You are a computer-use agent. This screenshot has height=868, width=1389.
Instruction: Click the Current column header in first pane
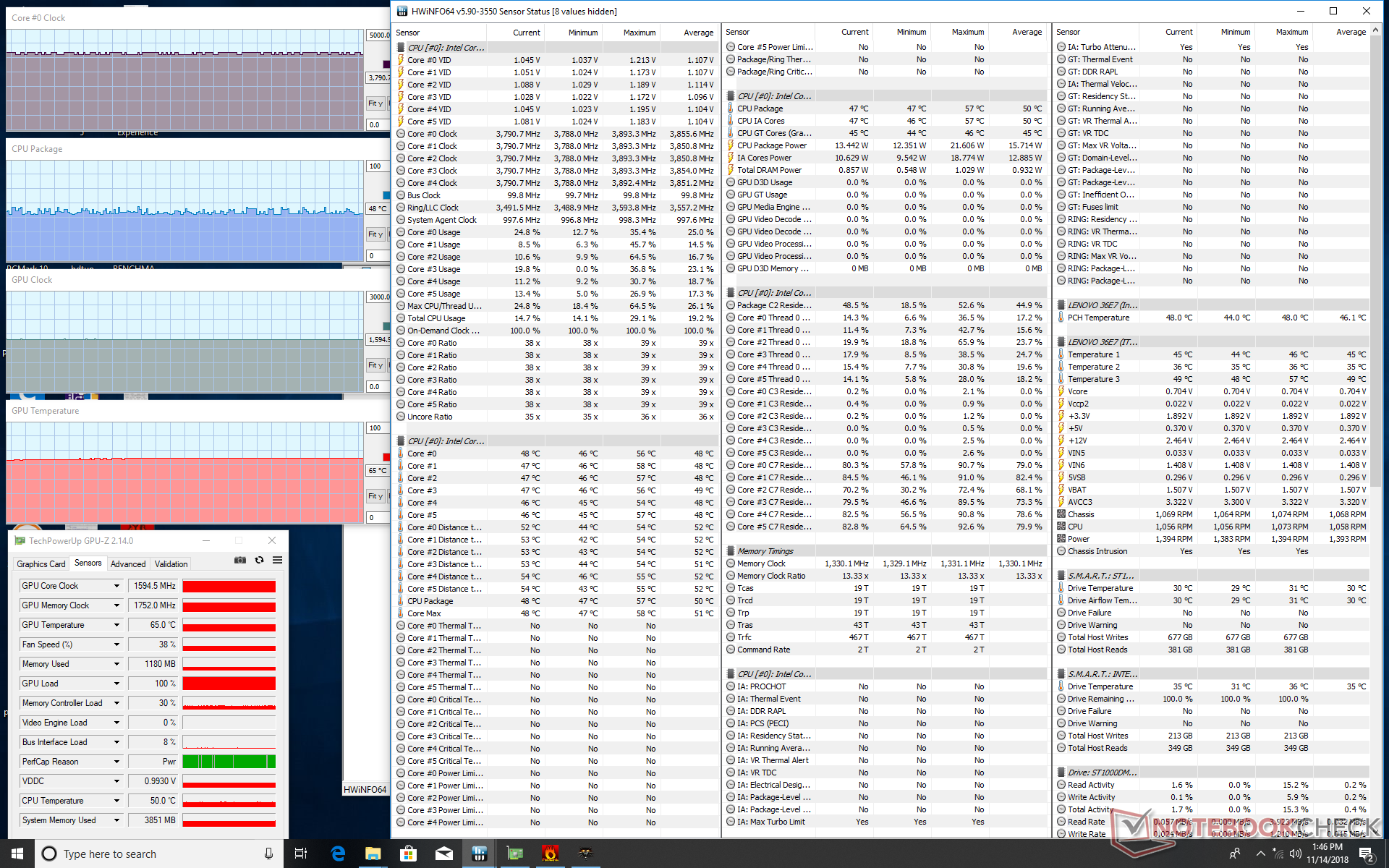click(515, 33)
